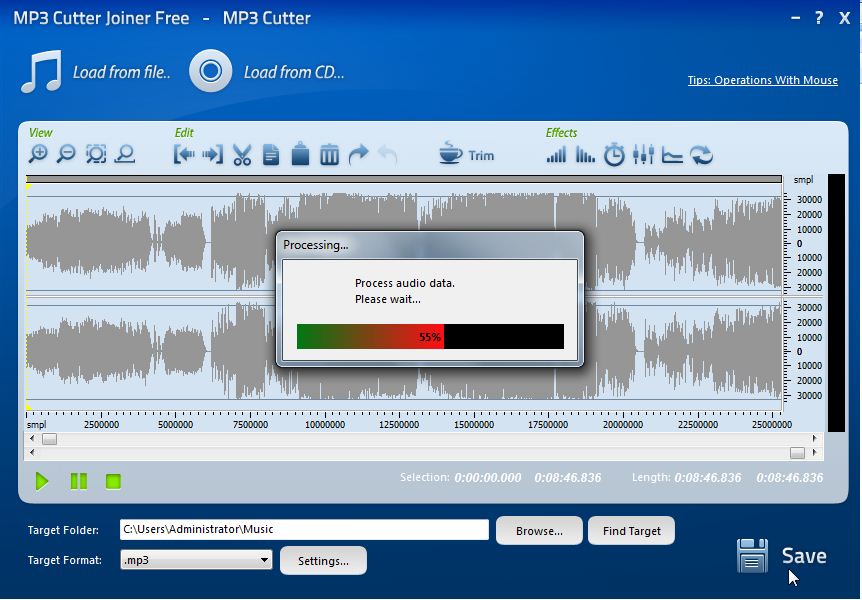Click the upper scrollbar right arrow
The width and height of the screenshot is (862, 600).
(814, 439)
